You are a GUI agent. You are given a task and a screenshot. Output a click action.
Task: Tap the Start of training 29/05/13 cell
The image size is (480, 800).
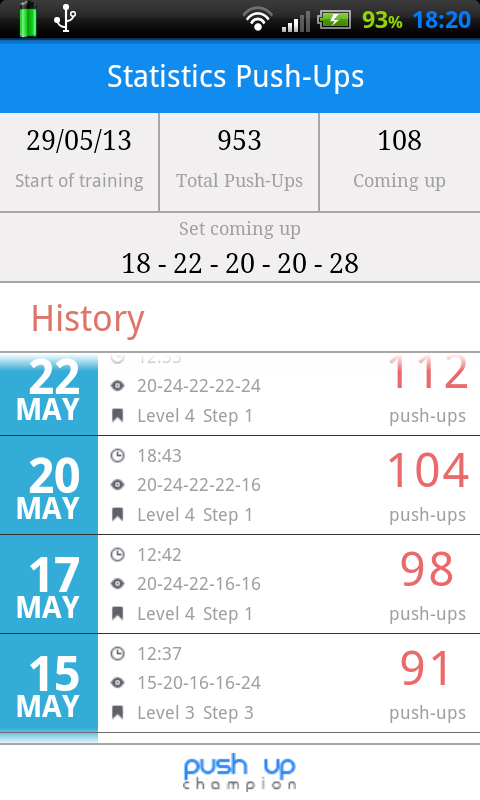[79, 162]
